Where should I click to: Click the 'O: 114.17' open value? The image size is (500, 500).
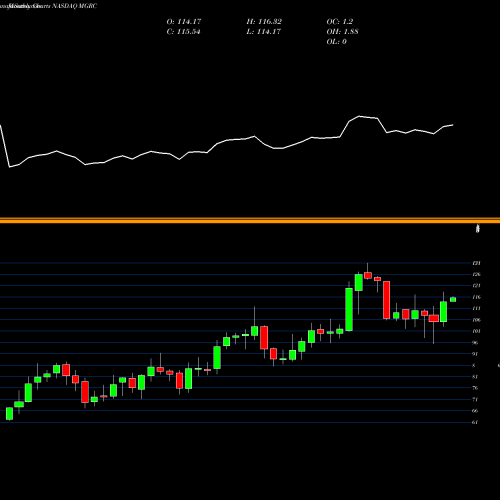pos(184,22)
